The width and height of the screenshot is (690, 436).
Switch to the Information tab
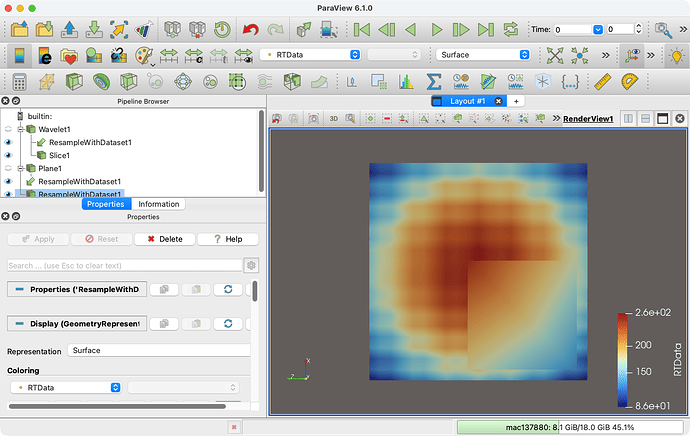[x=158, y=204]
